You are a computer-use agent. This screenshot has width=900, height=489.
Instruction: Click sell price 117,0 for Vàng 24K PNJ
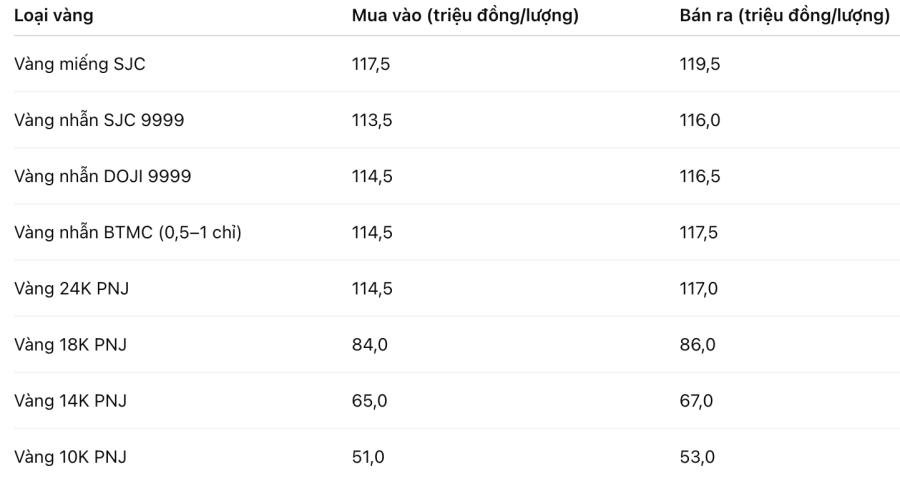(x=700, y=288)
